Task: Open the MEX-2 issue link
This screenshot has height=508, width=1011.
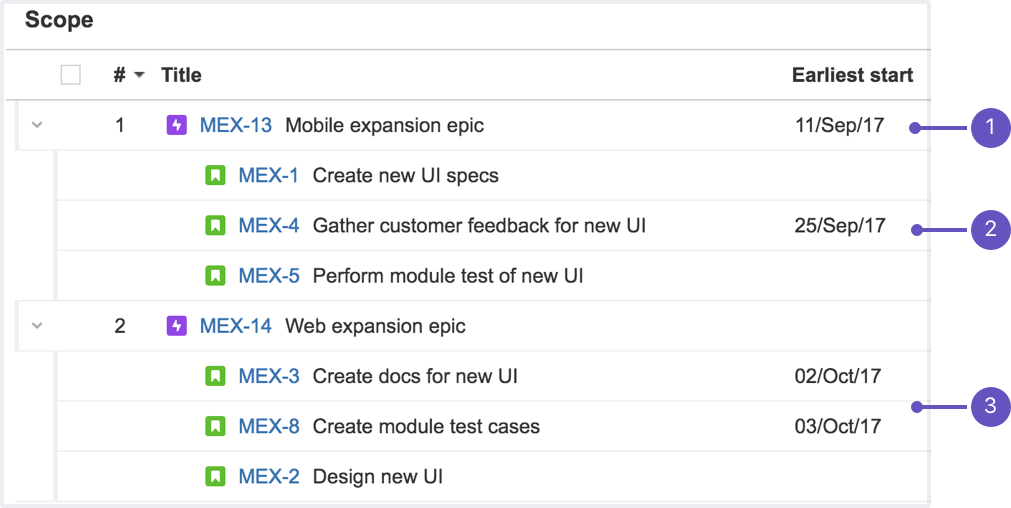Action: [269, 476]
